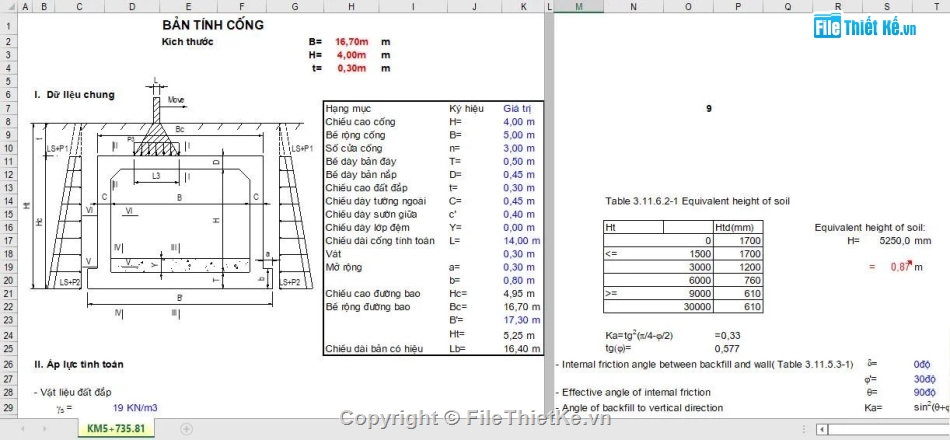Click the 'Ht' header cell in soil table
Image resolution: width=950 pixels, height=440 pixels.
point(633,227)
